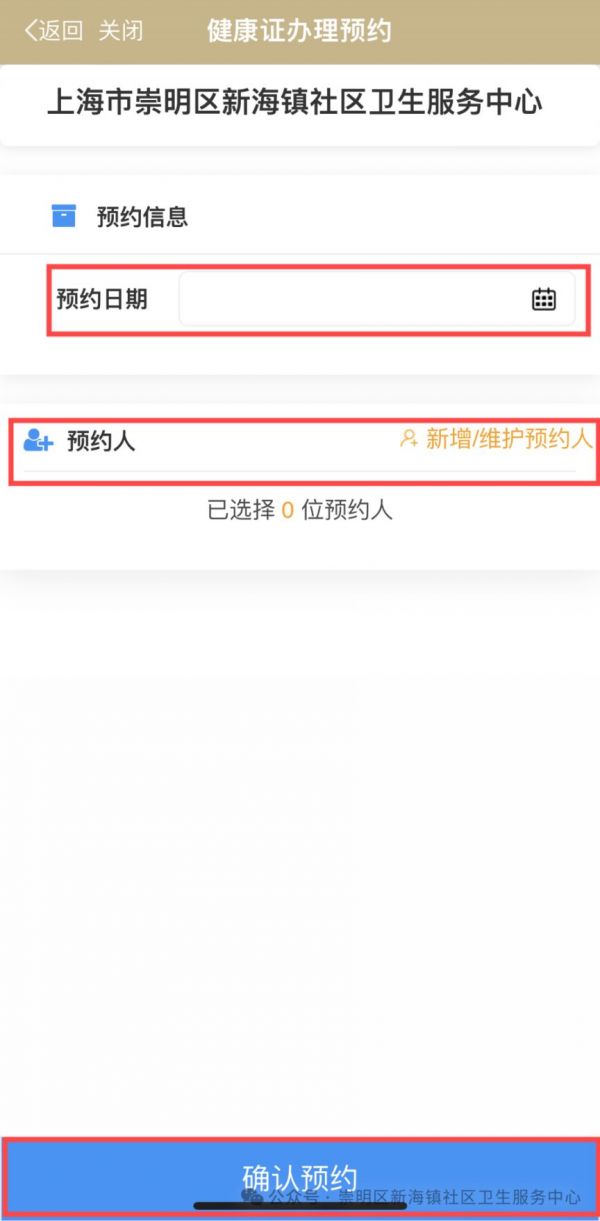Focus the empty appointment date field
Image resolution: width=600 pixels, height=1221 pixels.
pyautogui.click(x=377, y=298)
